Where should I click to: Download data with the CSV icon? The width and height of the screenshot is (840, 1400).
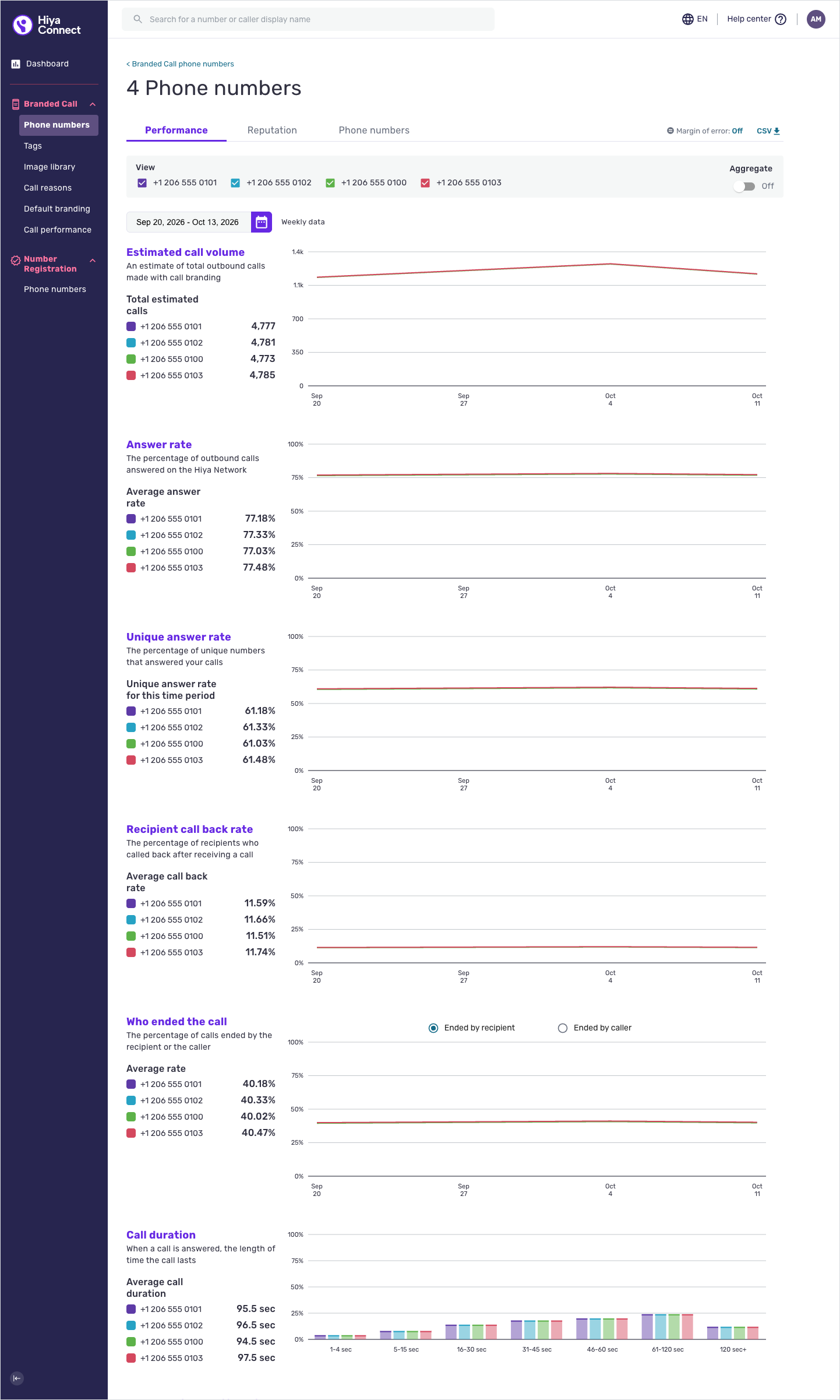point(777,131)
